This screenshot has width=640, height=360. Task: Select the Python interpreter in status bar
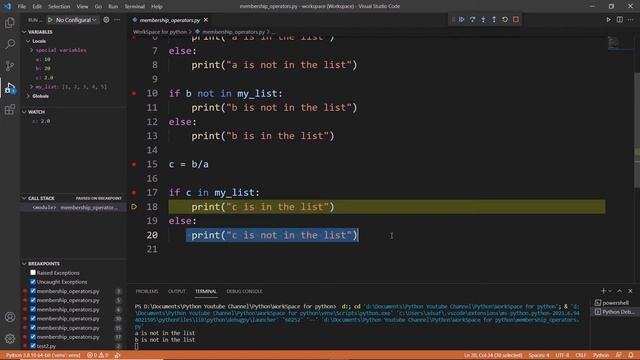coord(43,355)
